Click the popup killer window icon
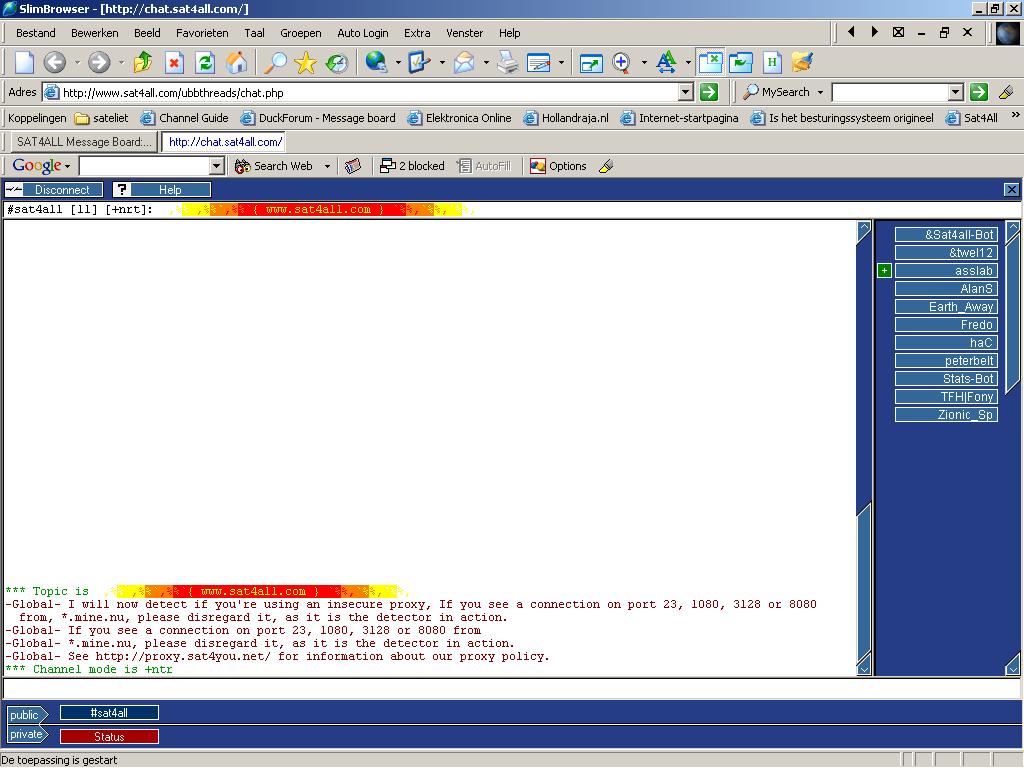Screen dimensions: 1024x768 710,63
